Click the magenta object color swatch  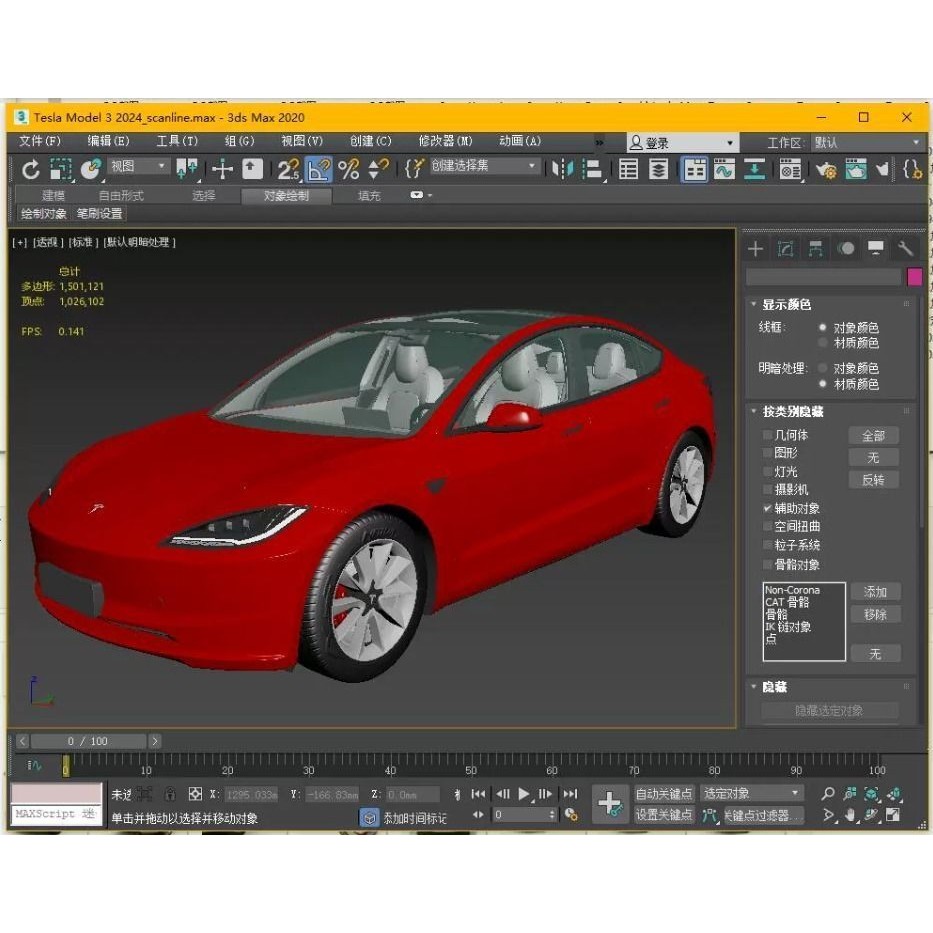pyautogui.click(x=915, y=277)
